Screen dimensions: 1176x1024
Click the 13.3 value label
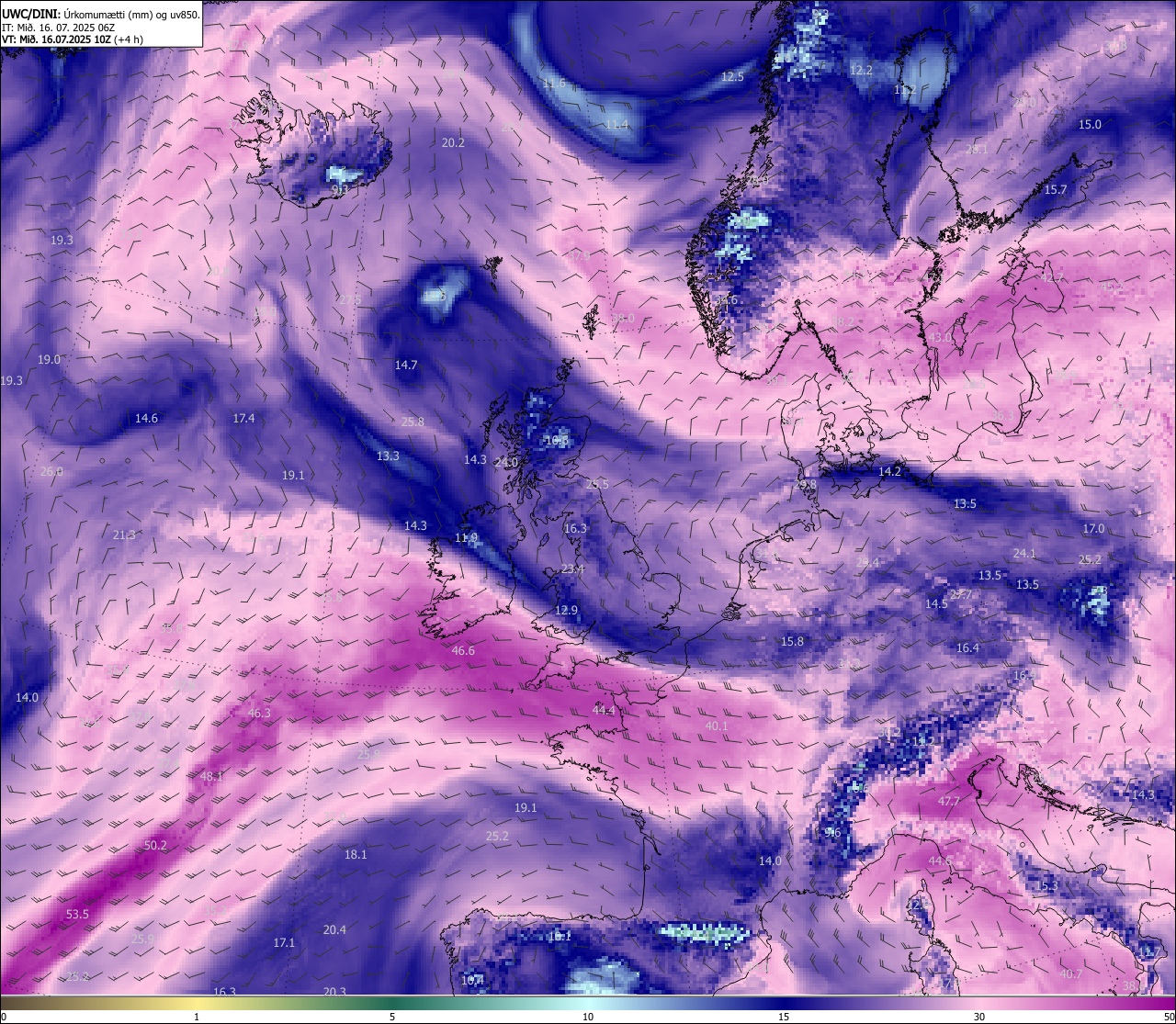point(388,456)
